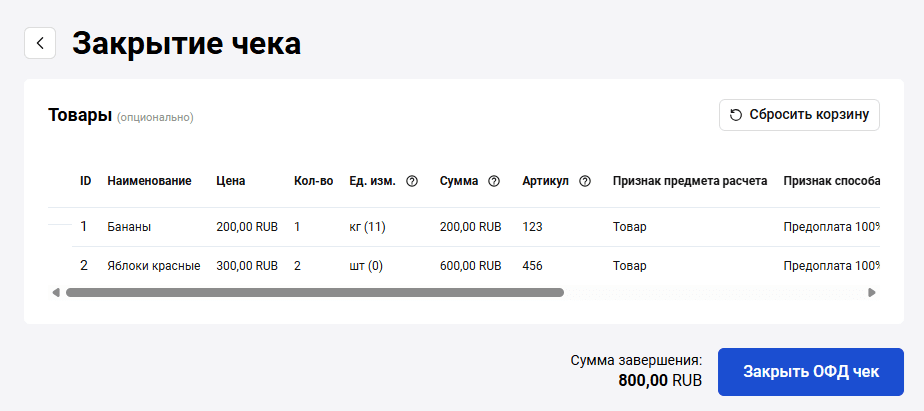This screenshot has width=924, height=411.
Task: Click the Признак предмета расчета column header
Action: click(690, 181)
